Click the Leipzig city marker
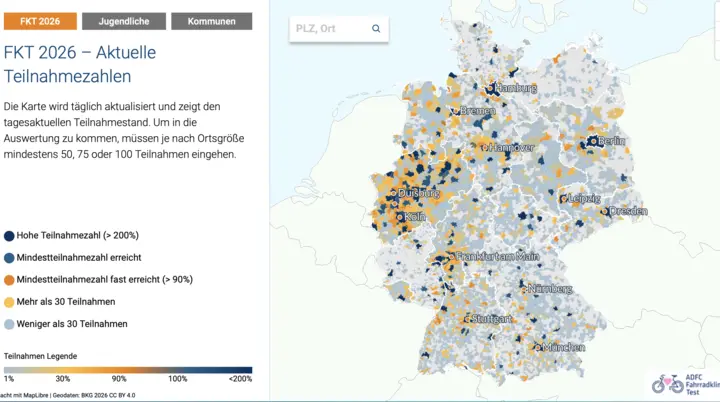The image size is (720, 402). 564,199
